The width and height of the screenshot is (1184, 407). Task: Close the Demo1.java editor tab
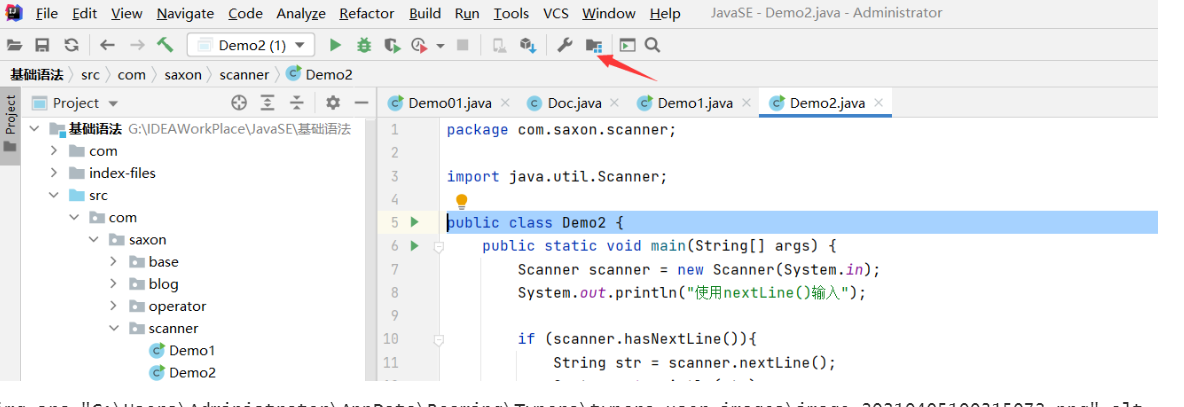click(x=746, y=103)
